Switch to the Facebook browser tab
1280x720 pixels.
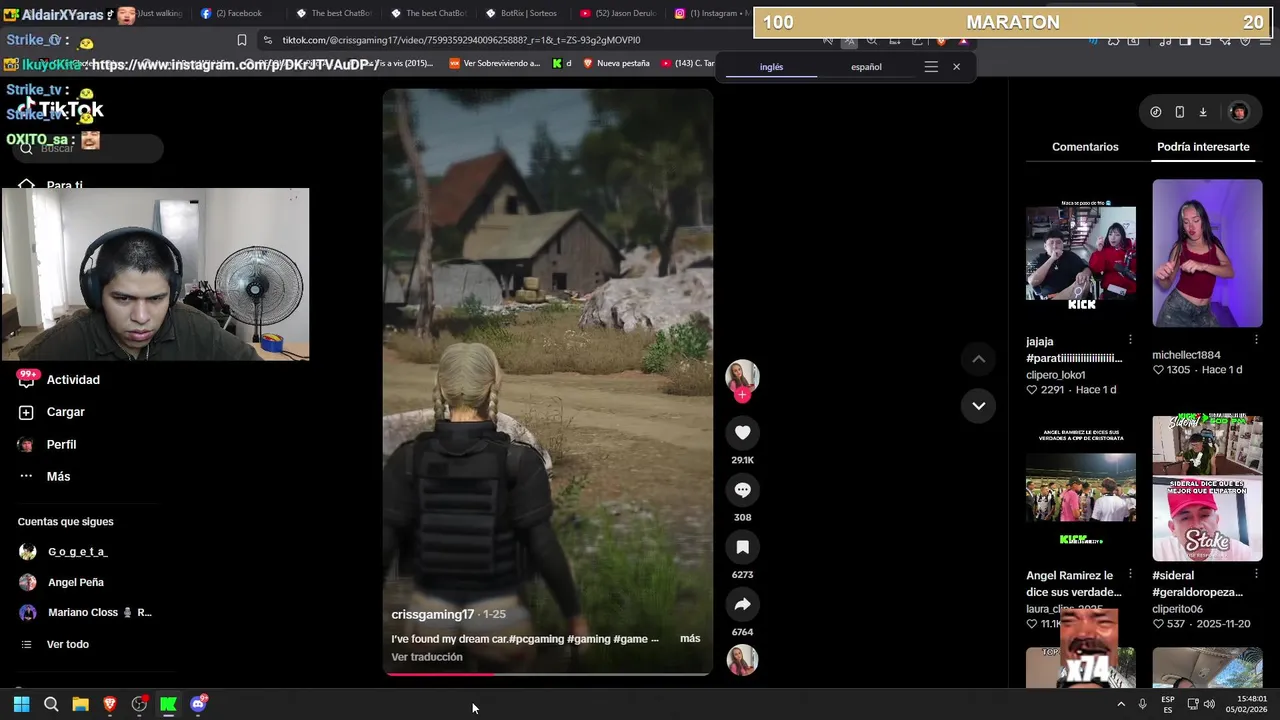point(232,13)
